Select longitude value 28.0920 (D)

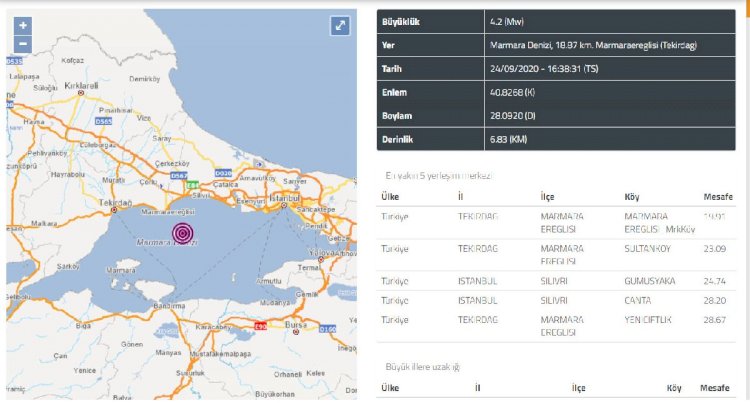(x=512, y=116)
